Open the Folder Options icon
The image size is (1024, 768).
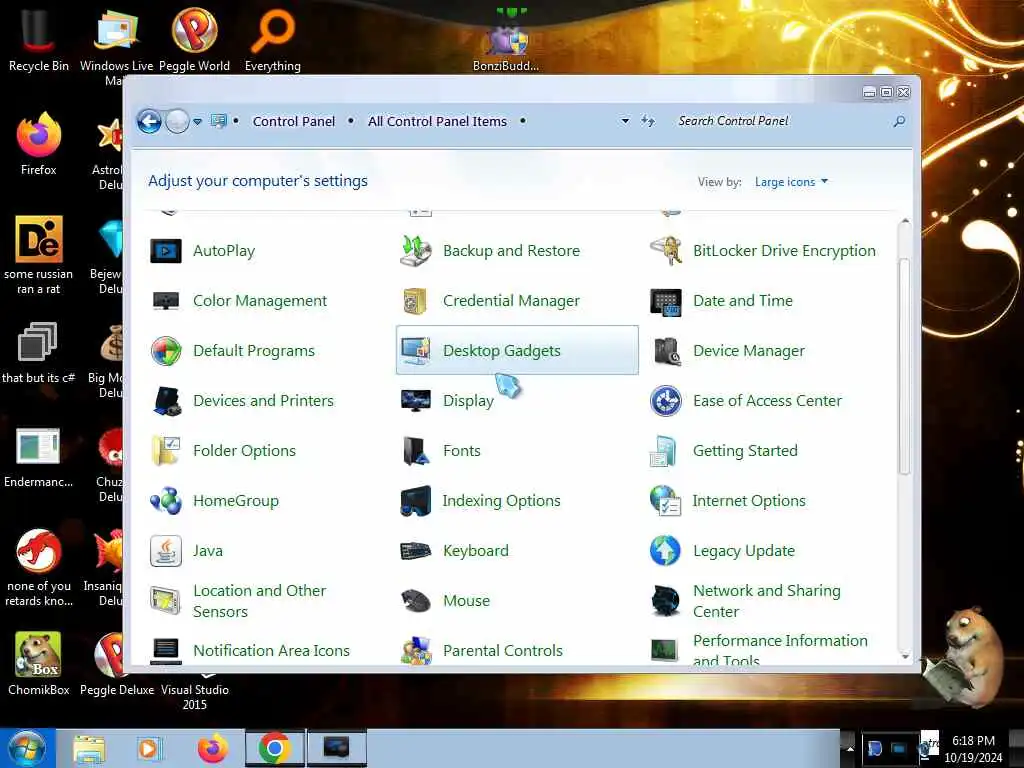tap(166, 451)
